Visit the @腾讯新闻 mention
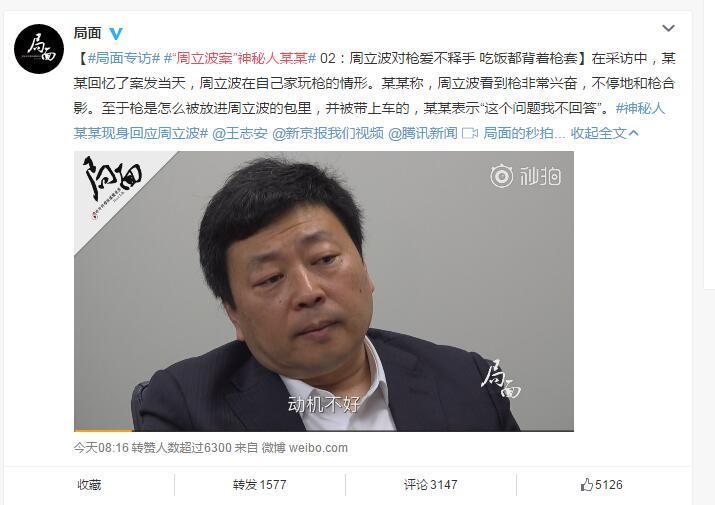This screenshot has width=715, height=505. (423, 133)
